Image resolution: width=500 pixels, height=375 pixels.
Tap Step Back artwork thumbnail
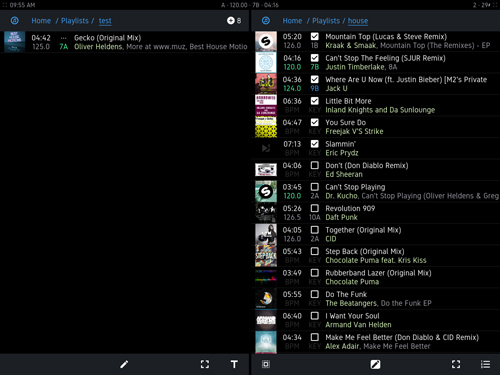tap(266, 256)
